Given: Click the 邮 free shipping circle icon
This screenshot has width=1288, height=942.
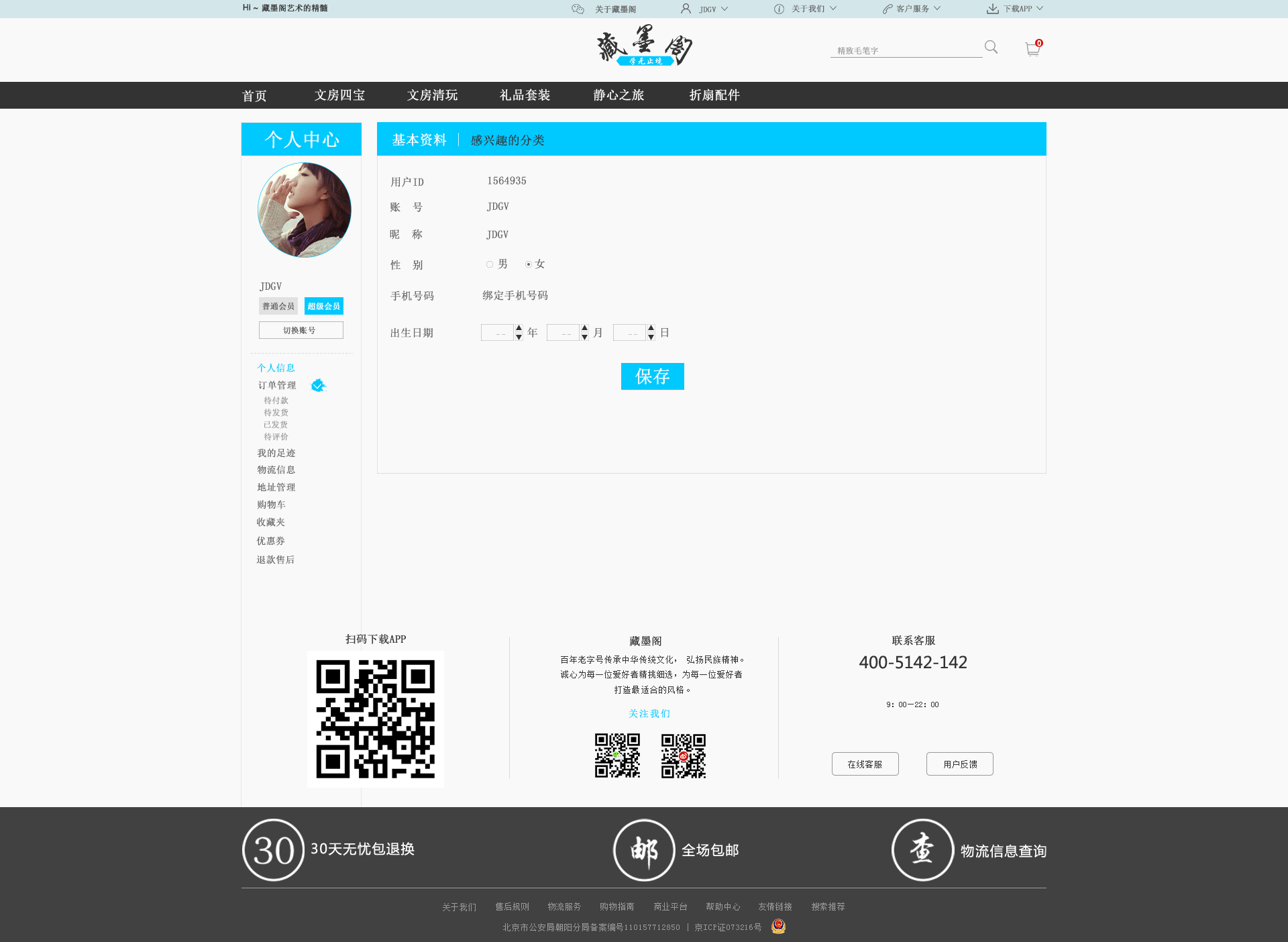Looking at the screenshot, I should 644,850.
